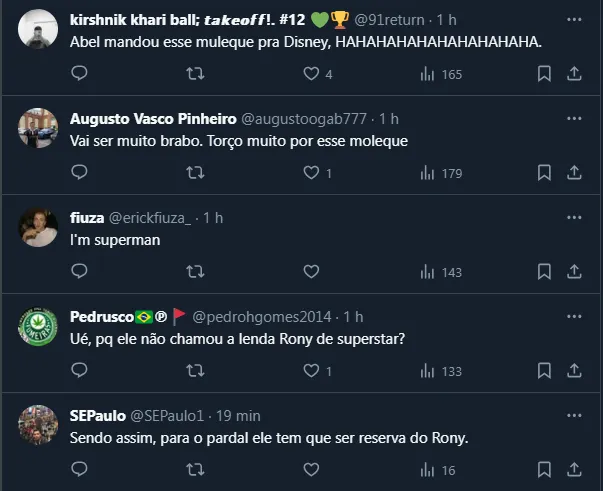Screen dimensions: 603x491
Task: View analytics showing 143 on fiuza's tweet
Action: pyautogui.click(x=440, y=272)
